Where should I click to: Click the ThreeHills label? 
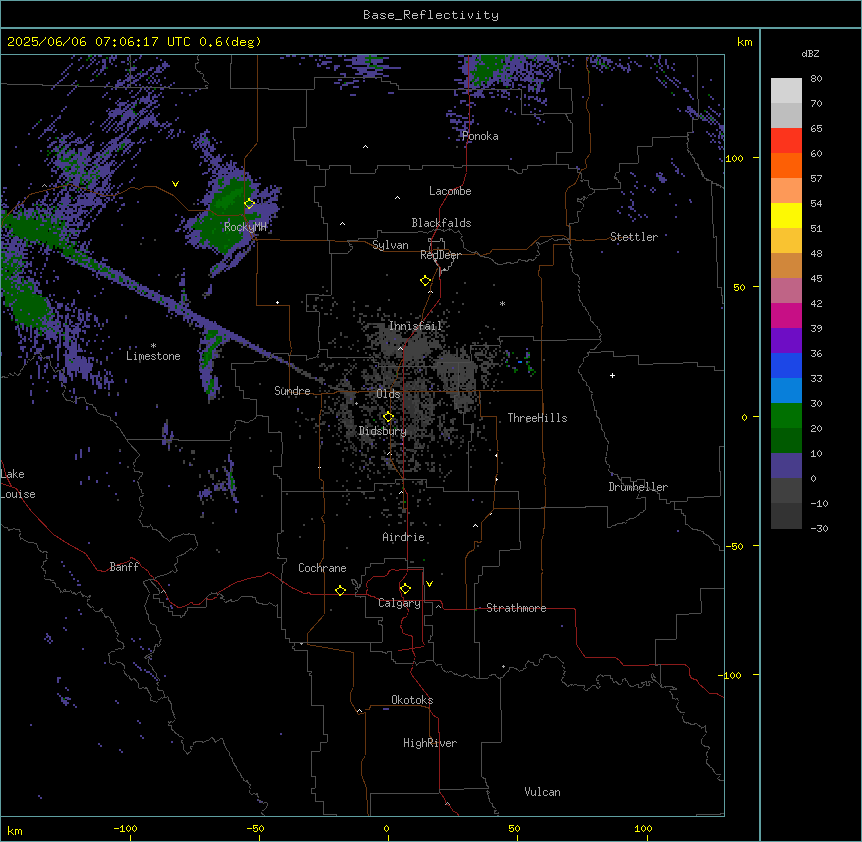tap(537, 418)
